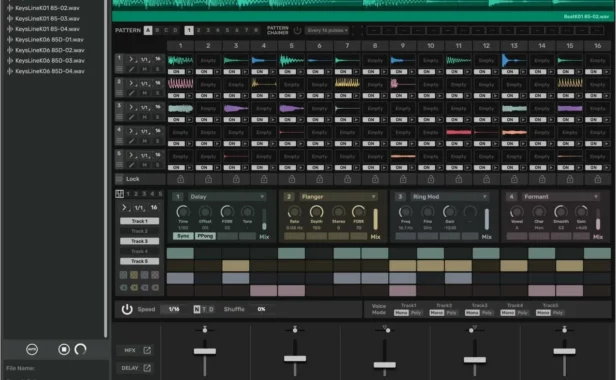
Task: Open the Formant effect type dropdown
Action: 561,196
